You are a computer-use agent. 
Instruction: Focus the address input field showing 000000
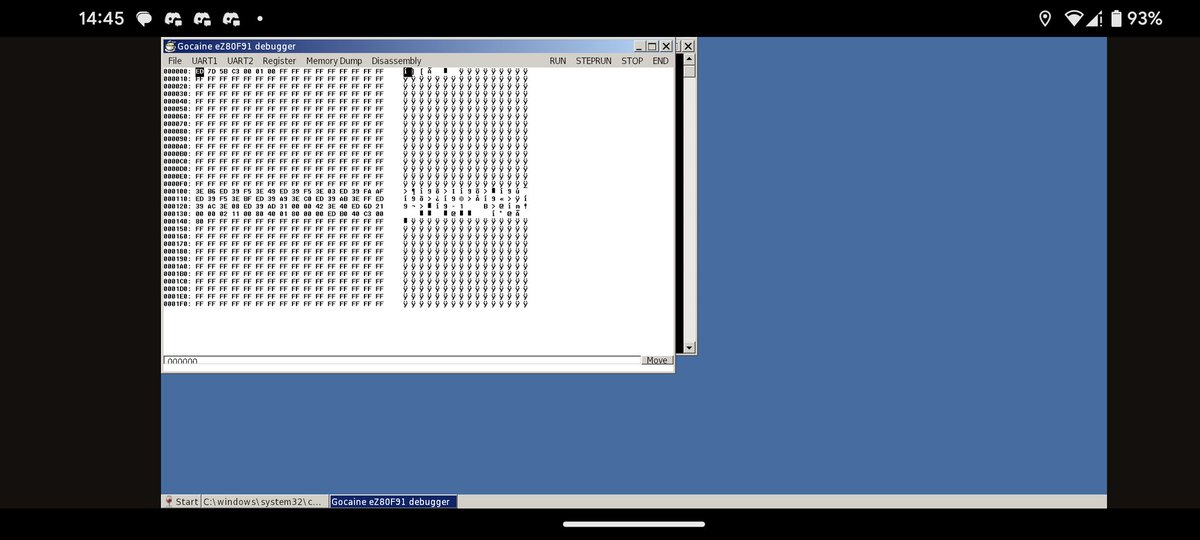(401, 361)
